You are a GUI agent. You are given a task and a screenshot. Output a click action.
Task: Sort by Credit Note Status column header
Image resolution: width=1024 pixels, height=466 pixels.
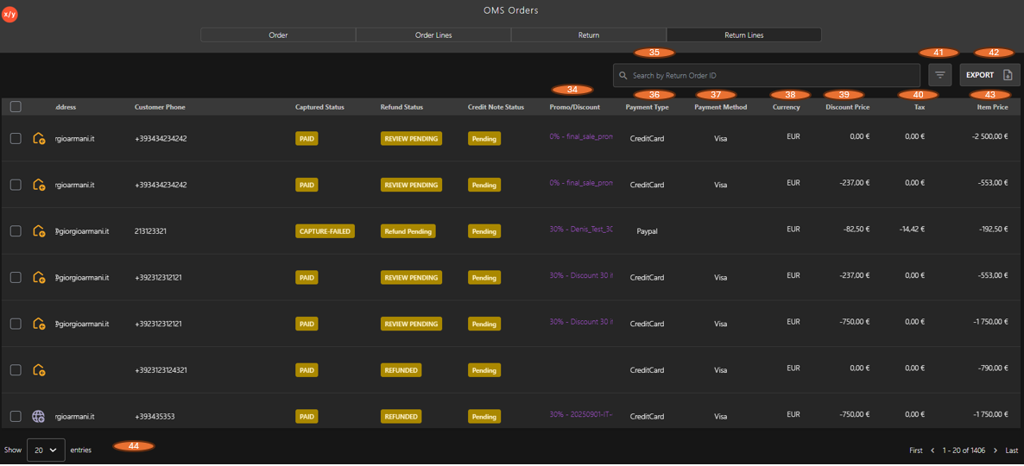(x=496, y=107)
